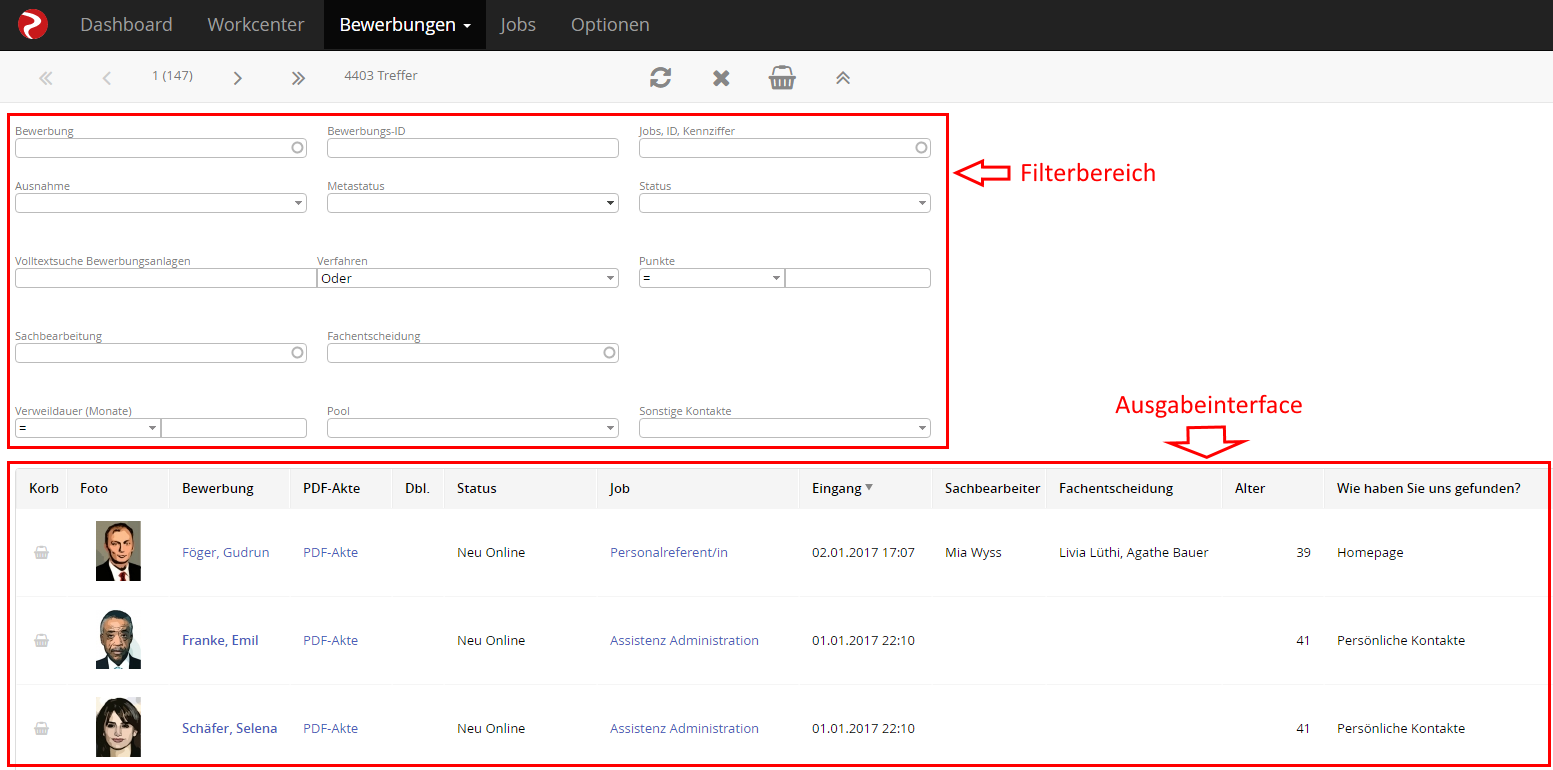Click the Verweildauer value input field
Screen dimensions: 1553x770
click(234, 428)
